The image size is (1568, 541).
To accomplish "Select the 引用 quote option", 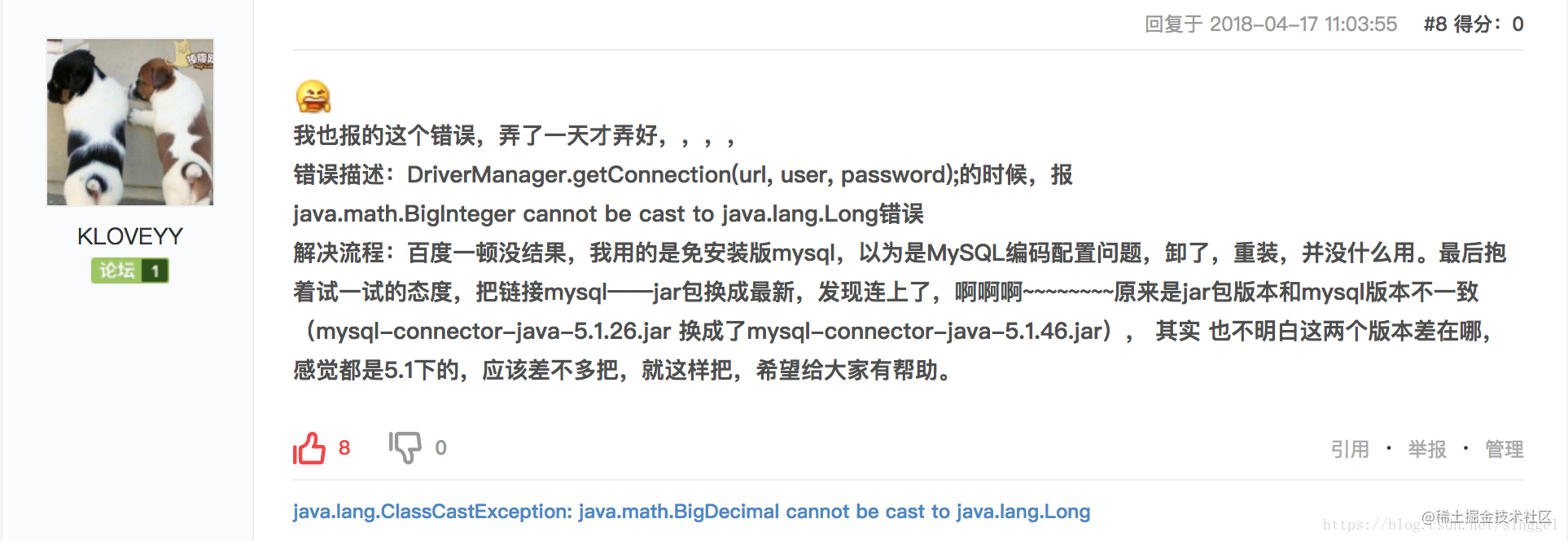I will 1351,449.
